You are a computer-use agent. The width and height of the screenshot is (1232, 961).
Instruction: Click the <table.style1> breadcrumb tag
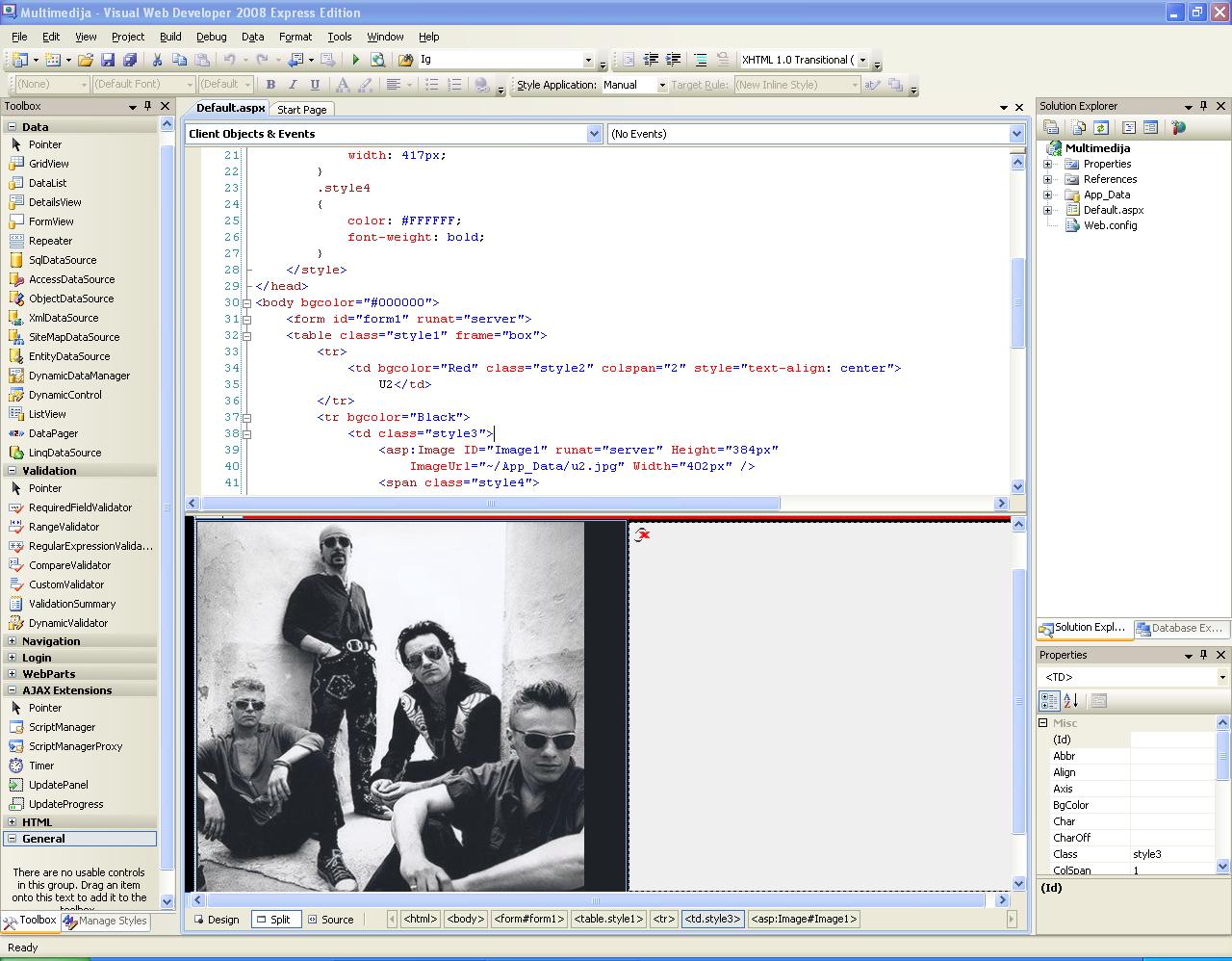(x=608, y=919)
